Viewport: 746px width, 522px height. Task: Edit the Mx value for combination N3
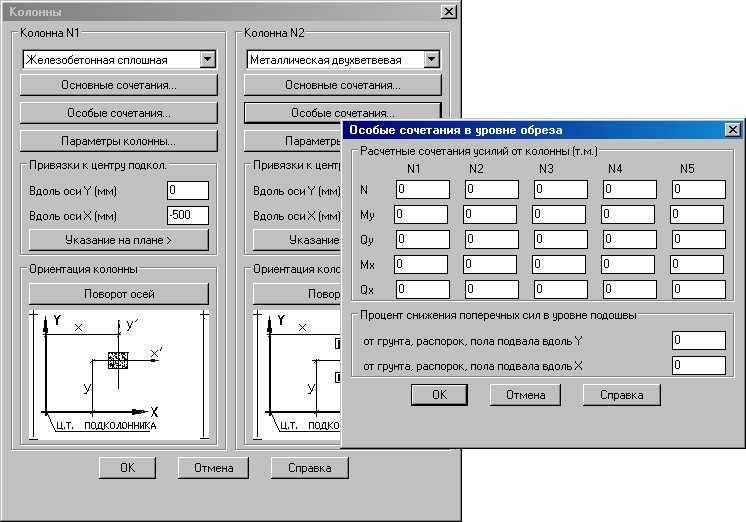click(x=559, y=264)
